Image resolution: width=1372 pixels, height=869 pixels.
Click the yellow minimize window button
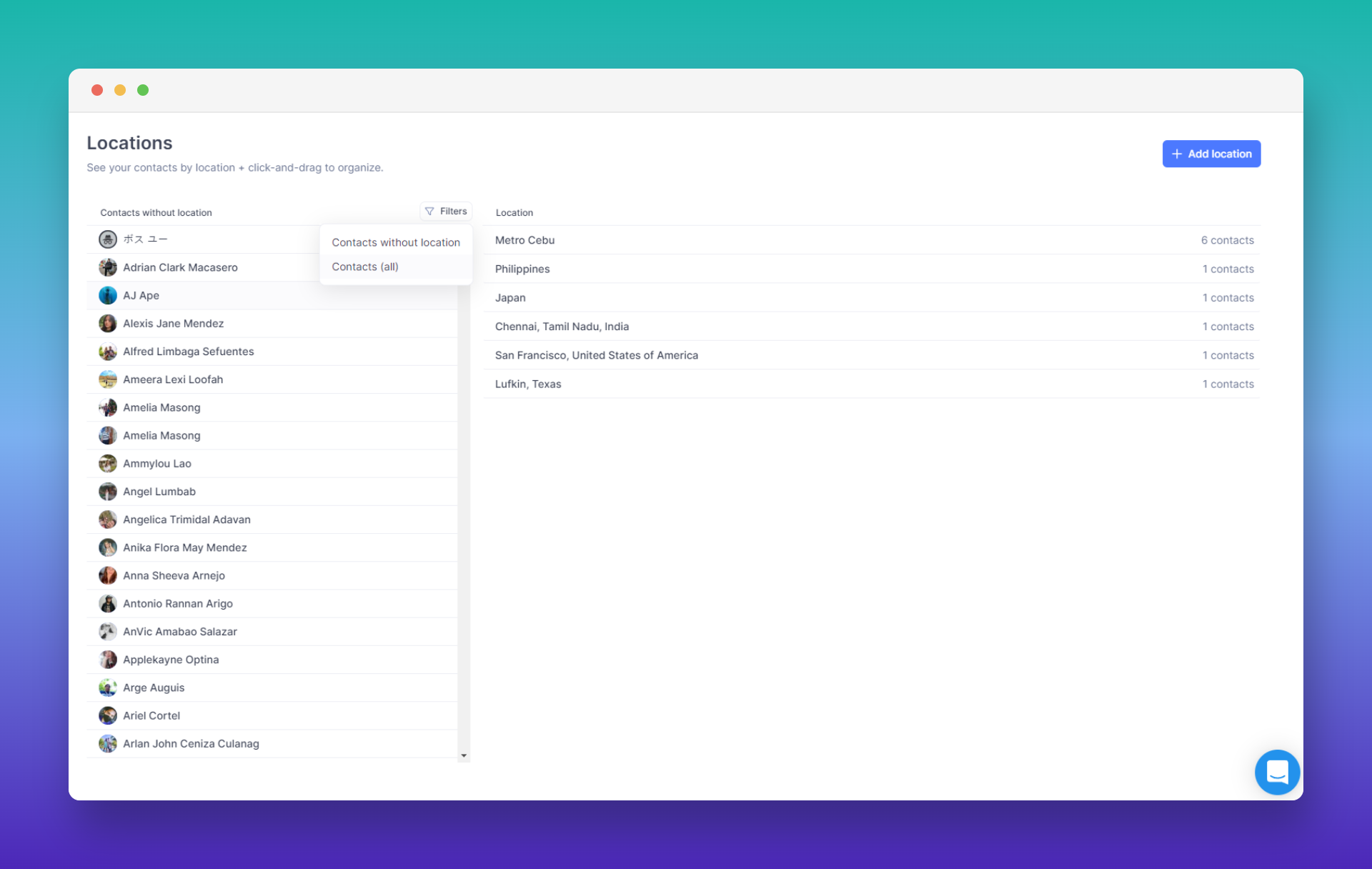coord(120,90)
